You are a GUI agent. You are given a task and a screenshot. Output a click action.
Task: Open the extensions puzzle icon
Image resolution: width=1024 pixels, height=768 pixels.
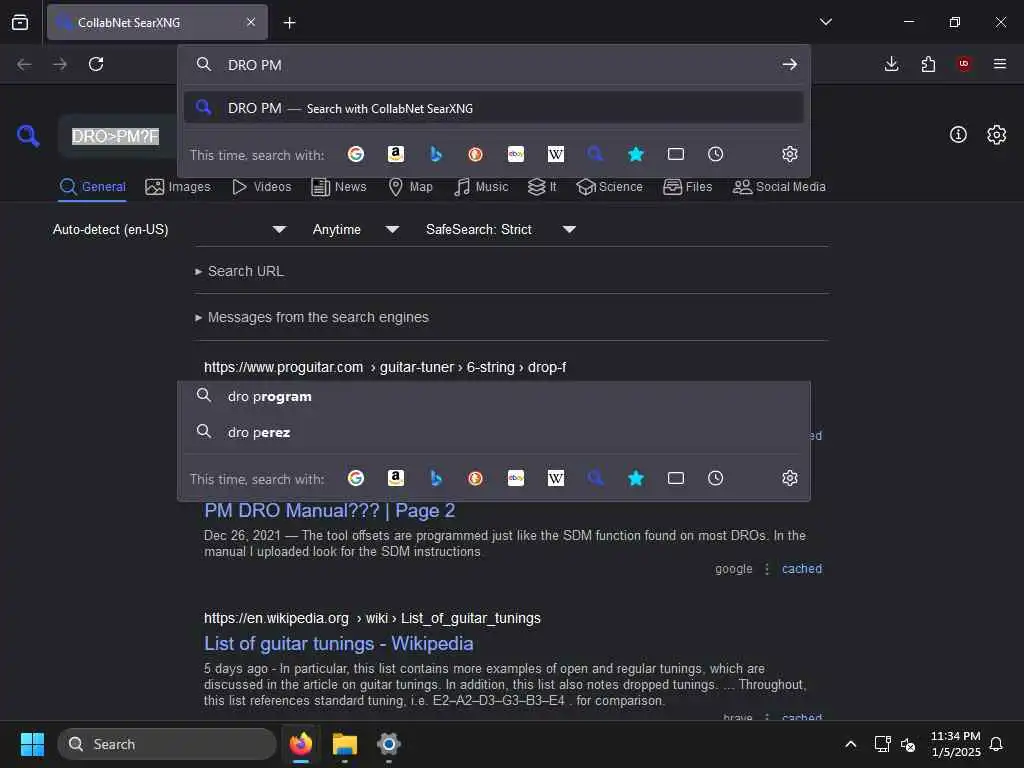pos(928,64)
